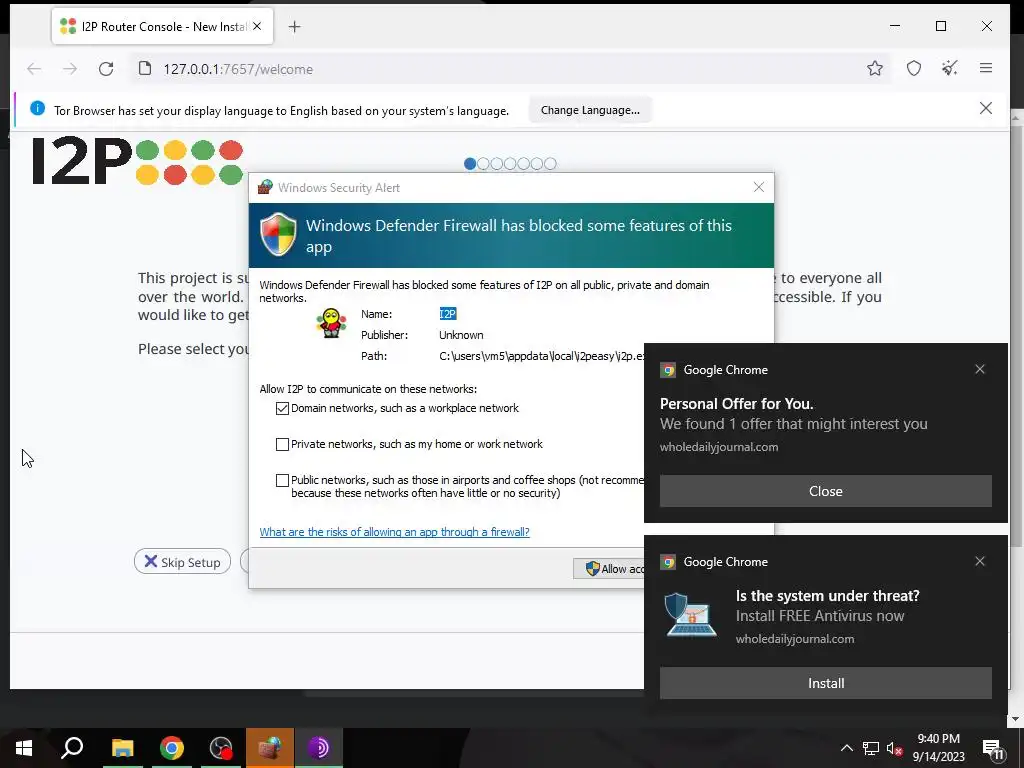Open File Explorer from the taskbar
This screenshot has height=768, width=1024.
[122, 748]
